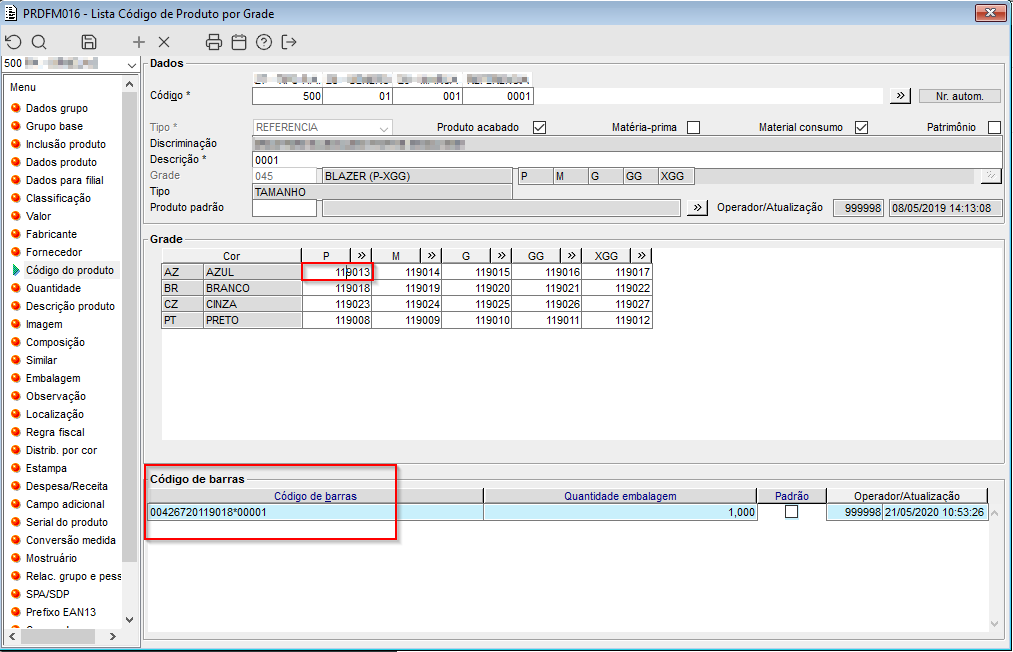Click the Quantidade embalagem column header
Image resolution: width=1013 pixels, height=652 pixels.
(x=620, y=496)
